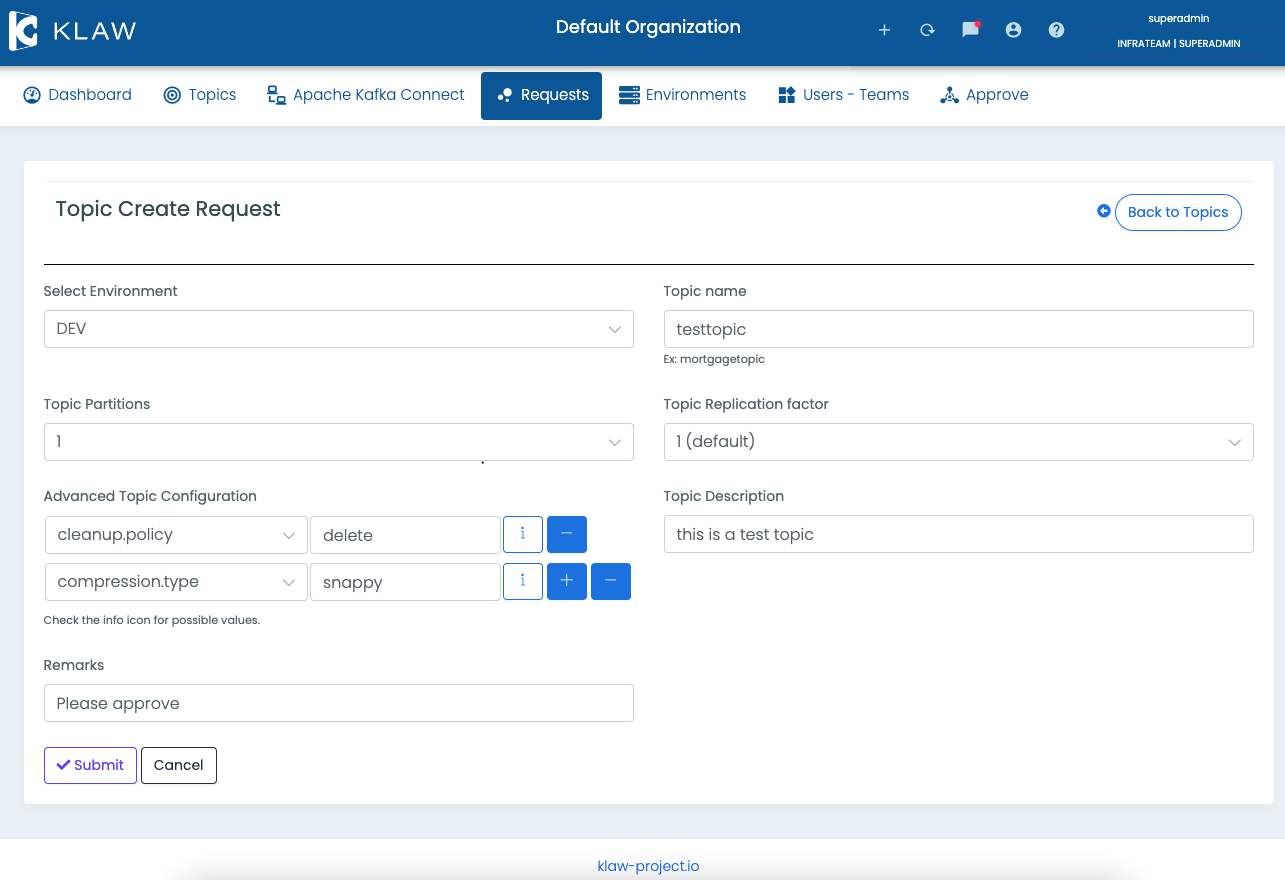Open the notifications chat icon

pyautogui.click(x=970, y=30)
